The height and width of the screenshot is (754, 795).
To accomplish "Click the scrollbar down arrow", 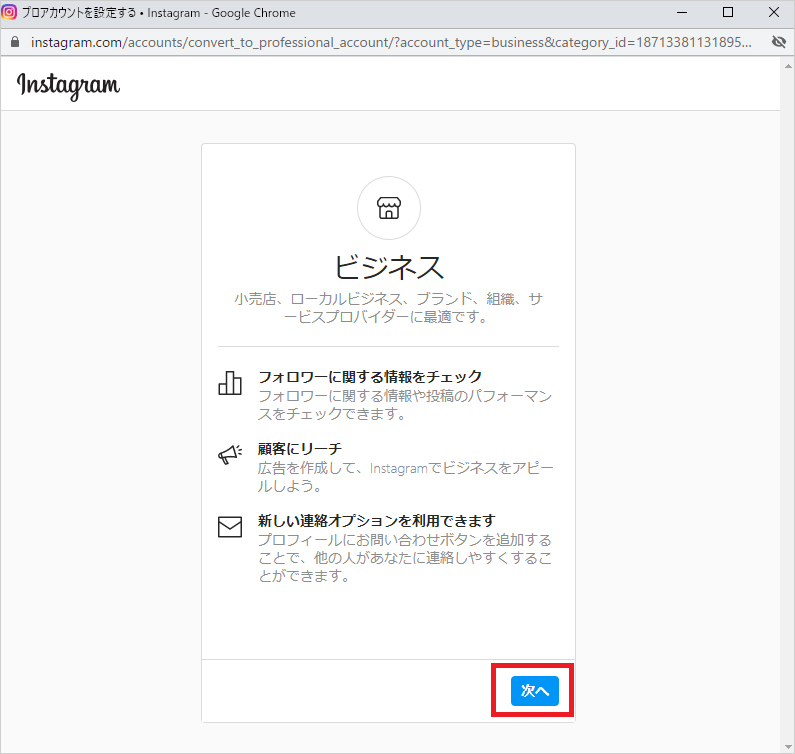I will [x=788, y=746].
